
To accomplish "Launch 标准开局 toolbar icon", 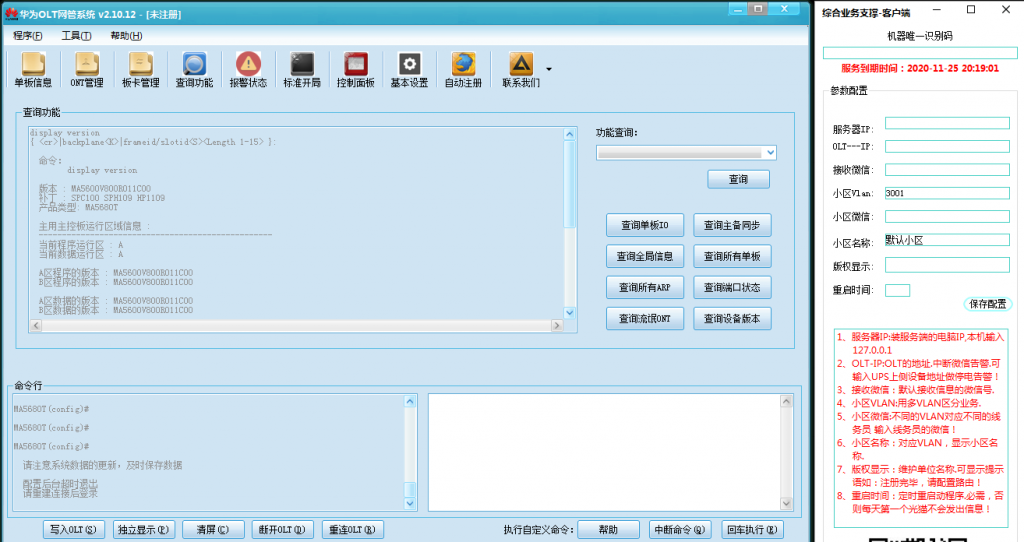I will tap(302, 70).
